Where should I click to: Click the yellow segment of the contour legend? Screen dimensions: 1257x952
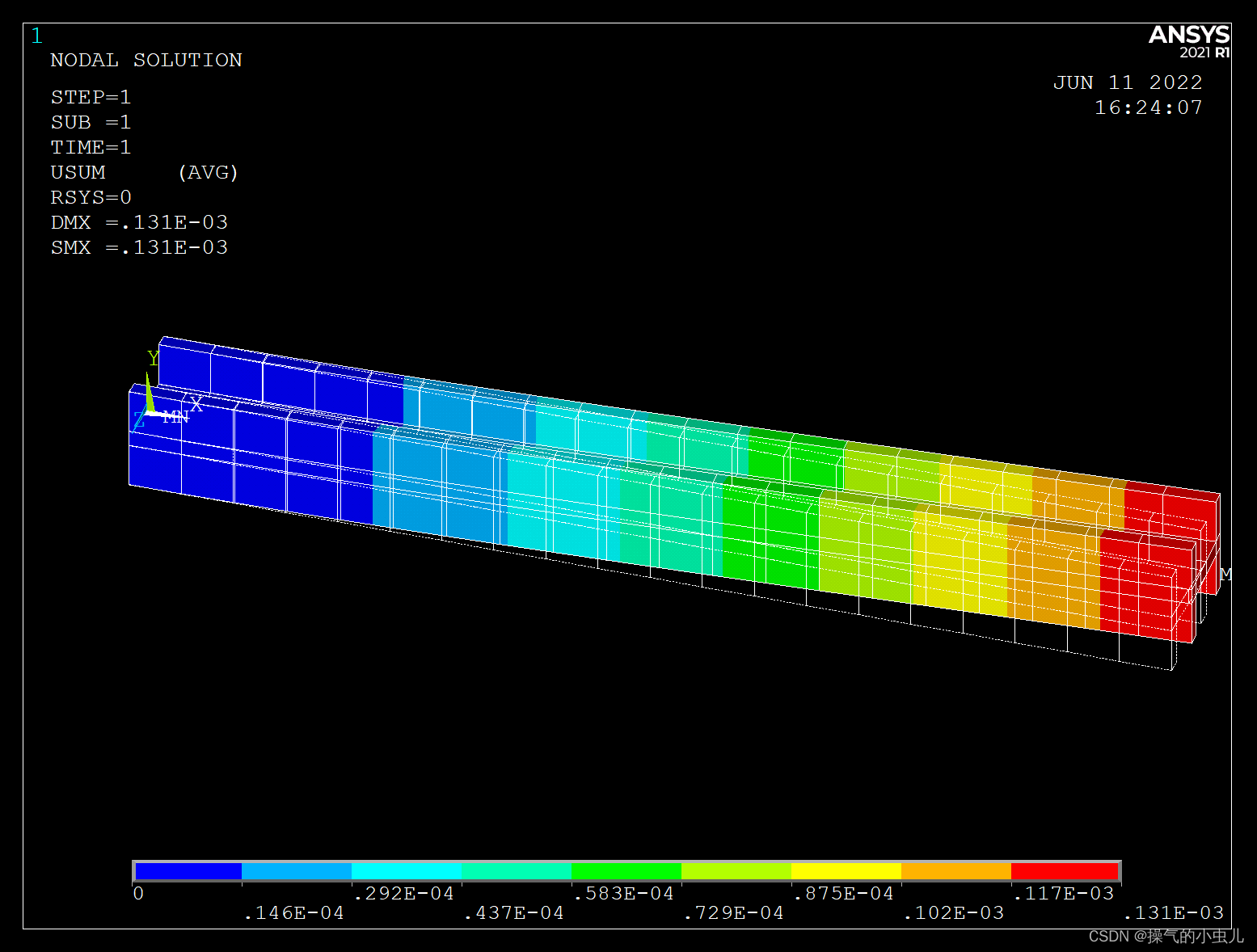click(846, 871)
